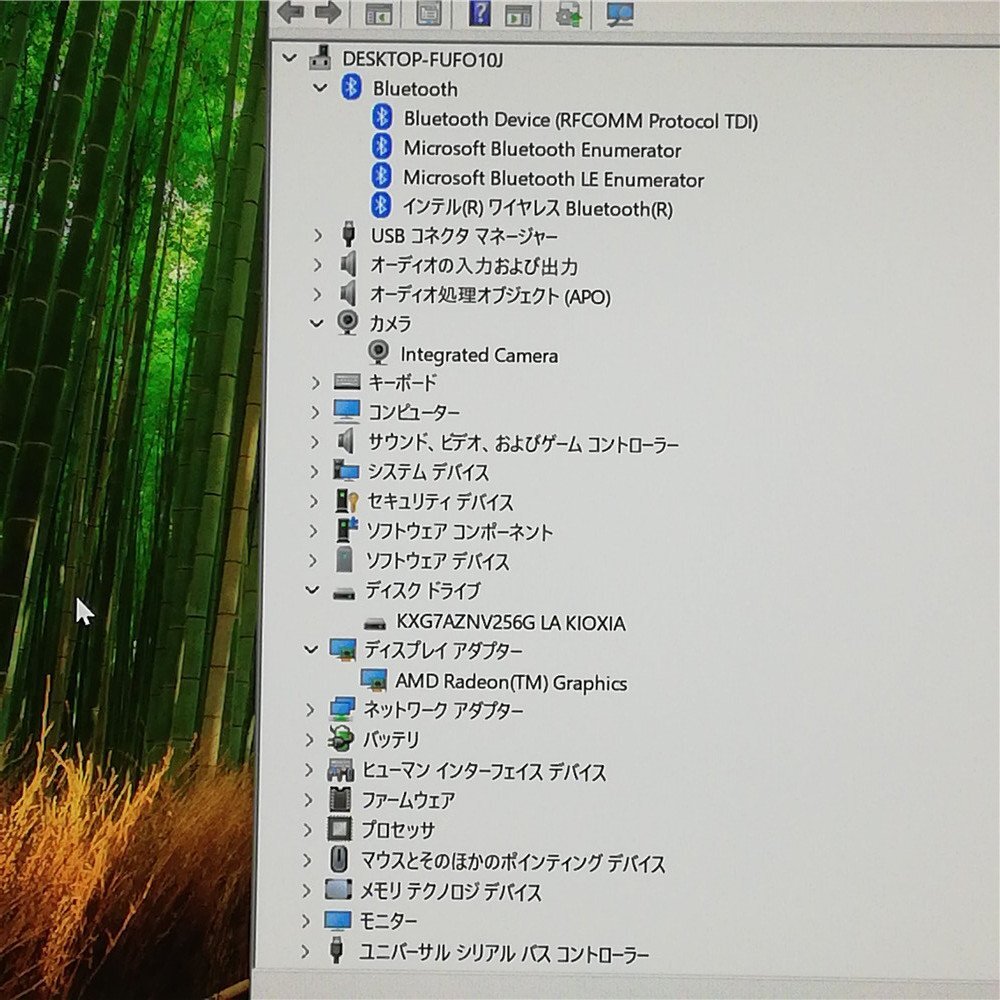Click the ソフトウェア コンポーネント icon
Viewport: 1000px width, 1000px height.
coord(346,530)
